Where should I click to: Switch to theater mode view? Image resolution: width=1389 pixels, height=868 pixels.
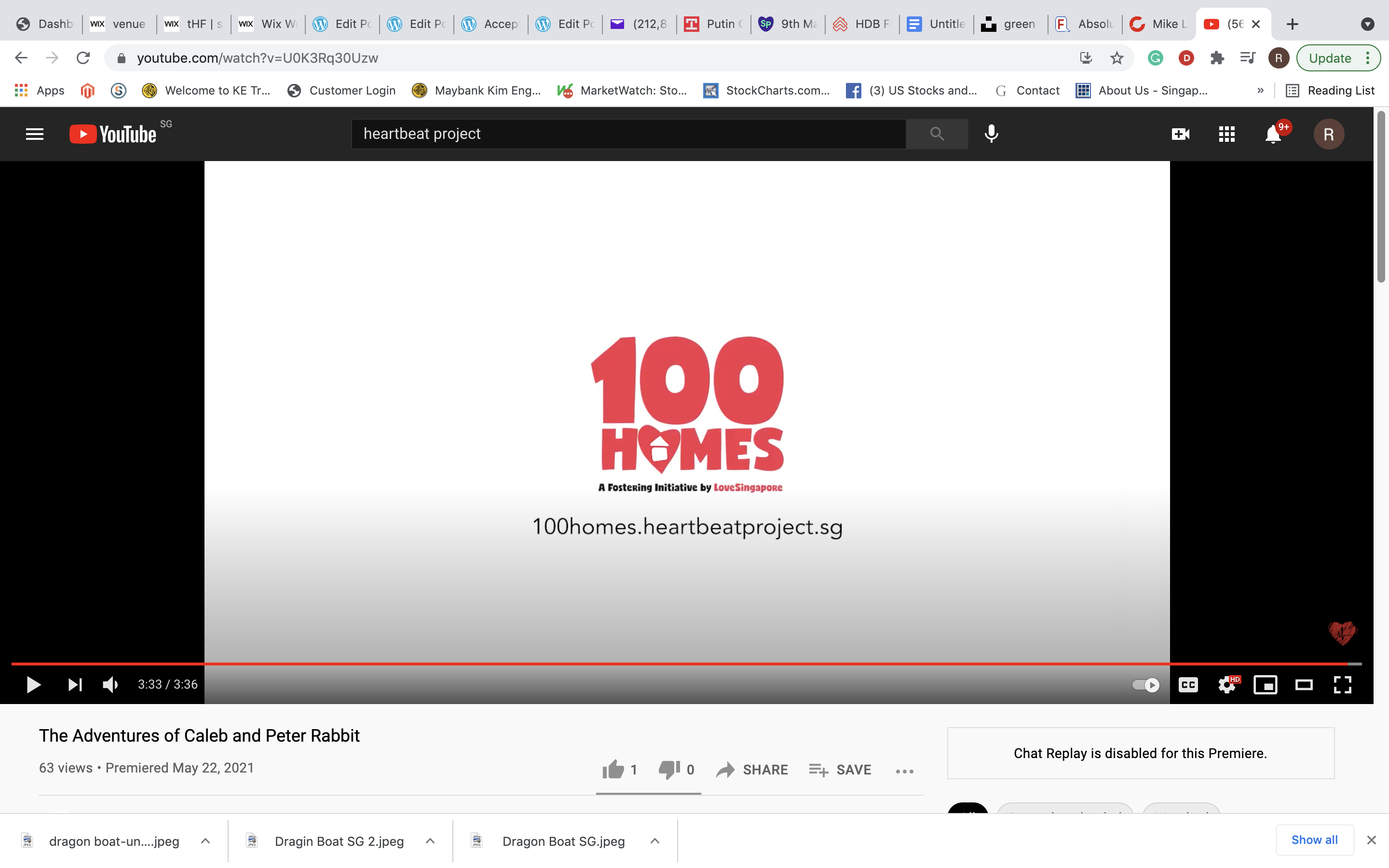coord(1304,684)
